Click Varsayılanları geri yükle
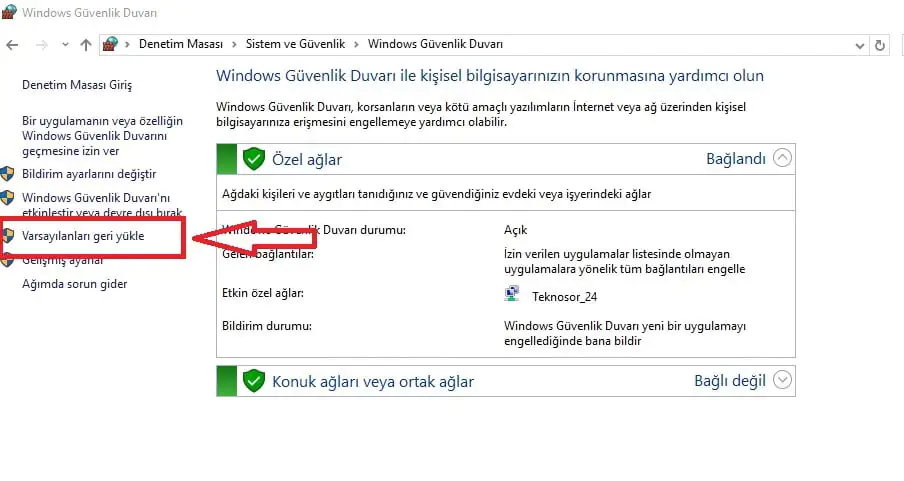Viewport: 904px width, 481px height. pos(83,236)
